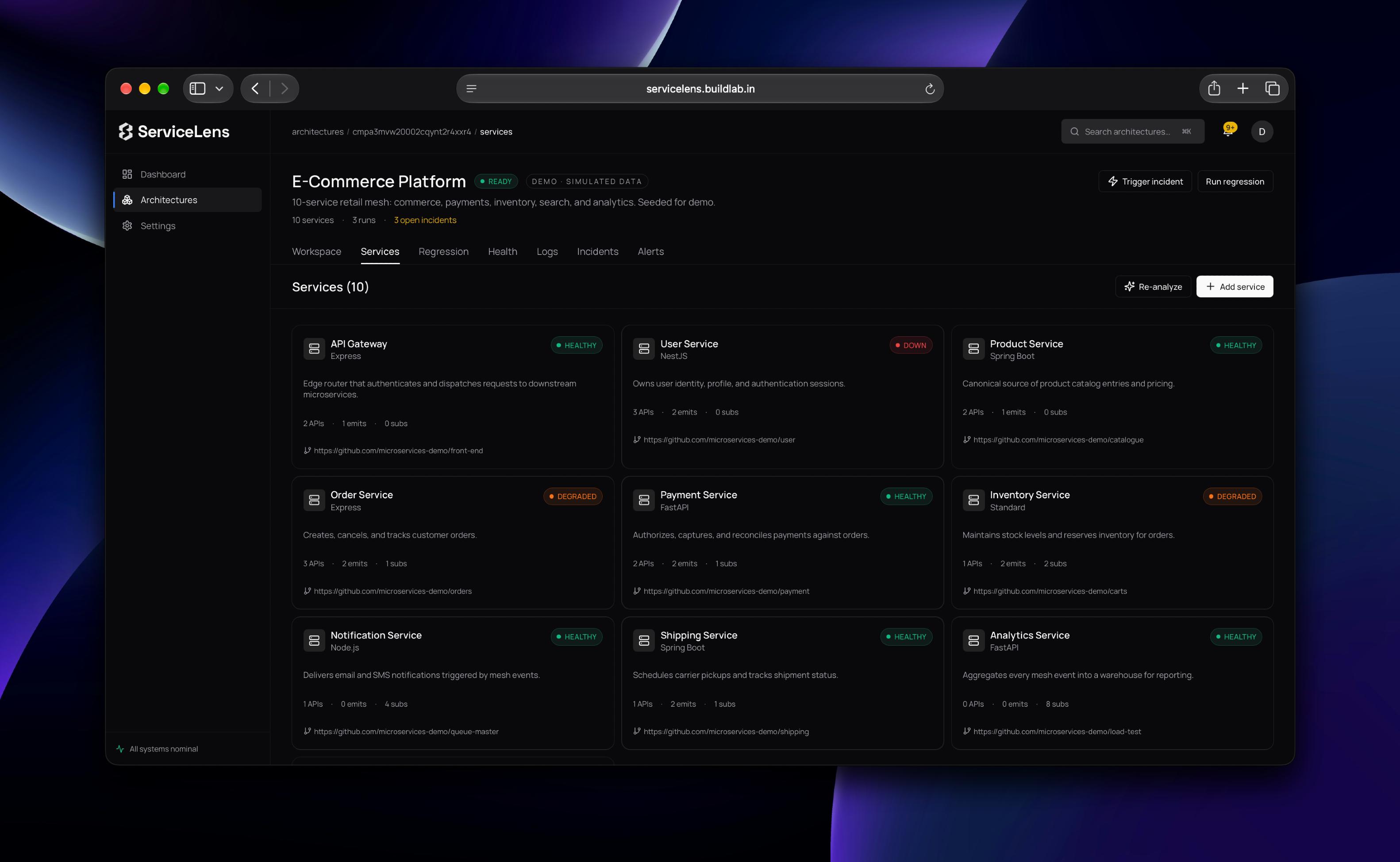The image size is (1400, 862).
Task: Show the tab overview icon
Action: 1272,89
